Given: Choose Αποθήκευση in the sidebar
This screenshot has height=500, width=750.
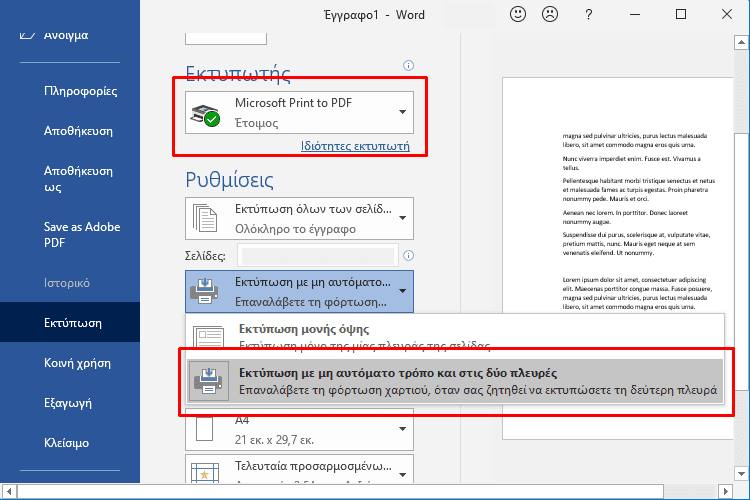Looking at the screenshot, I should [78, 131].
